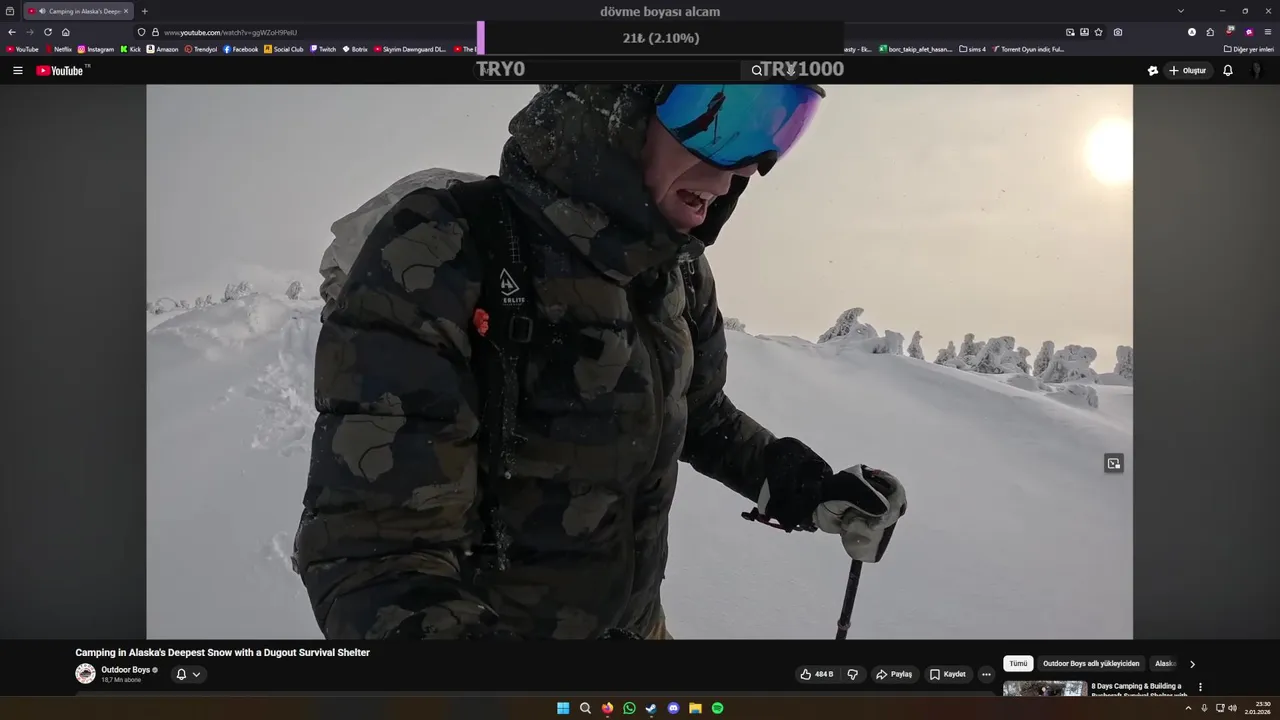Open the Facebook bookmark
This screenshot has height=720, width=1280.
(241, 49)
